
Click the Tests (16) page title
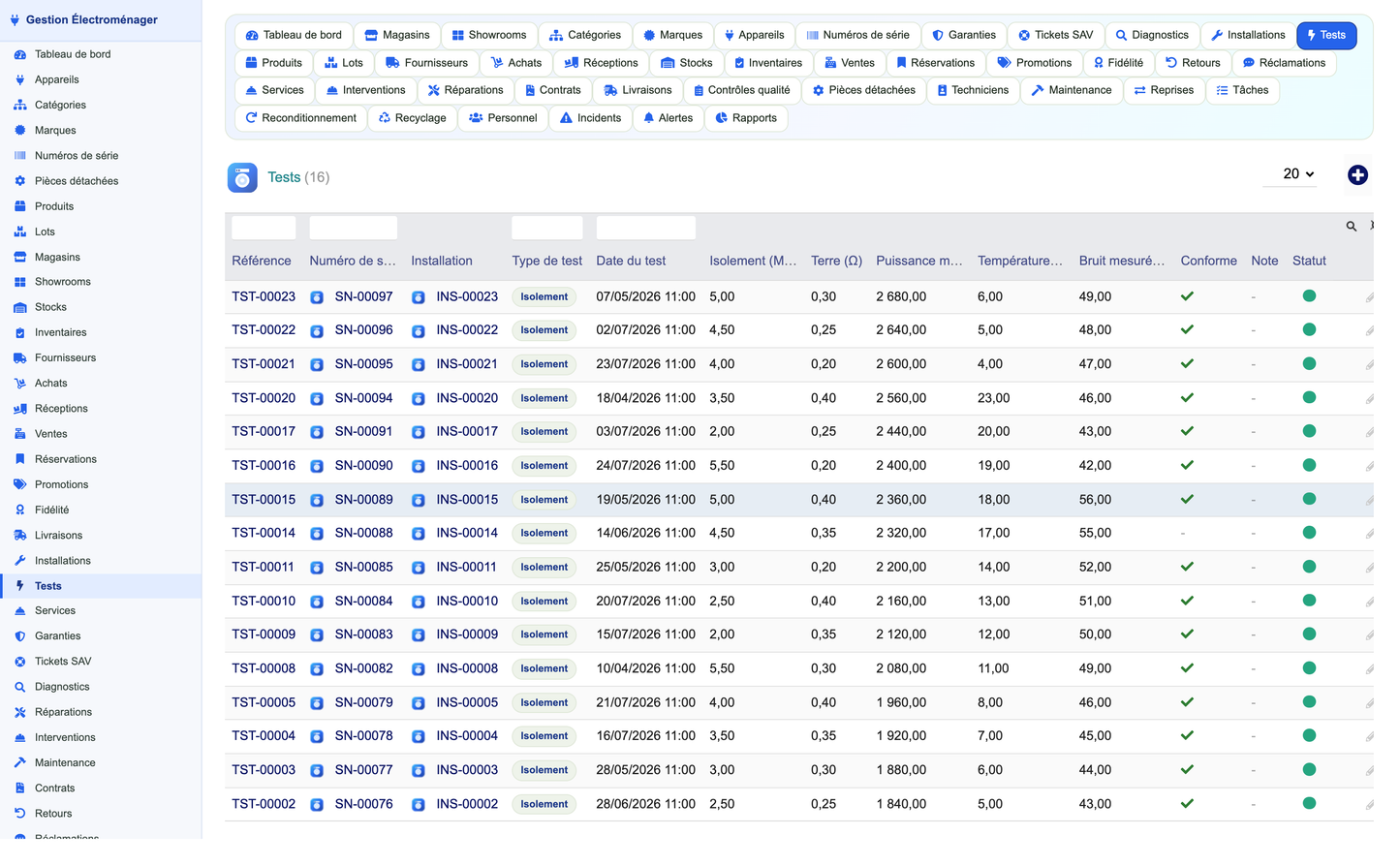tap(298, 177)
